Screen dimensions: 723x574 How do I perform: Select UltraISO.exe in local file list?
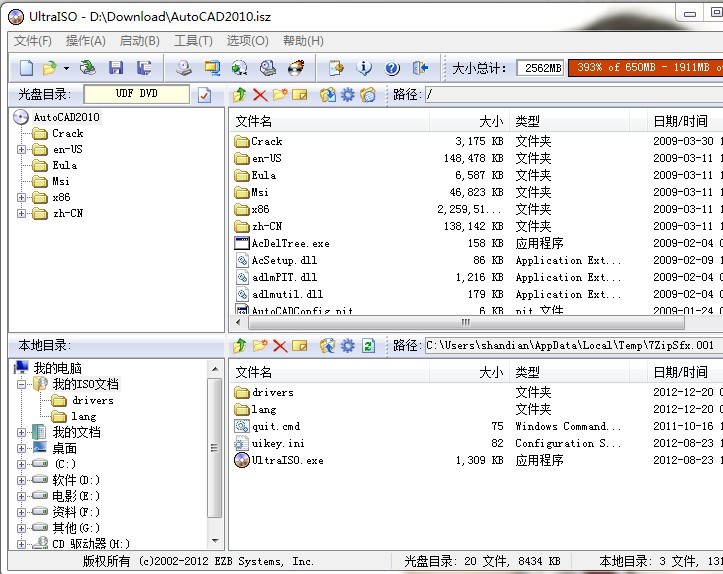(x=287, y=460)
